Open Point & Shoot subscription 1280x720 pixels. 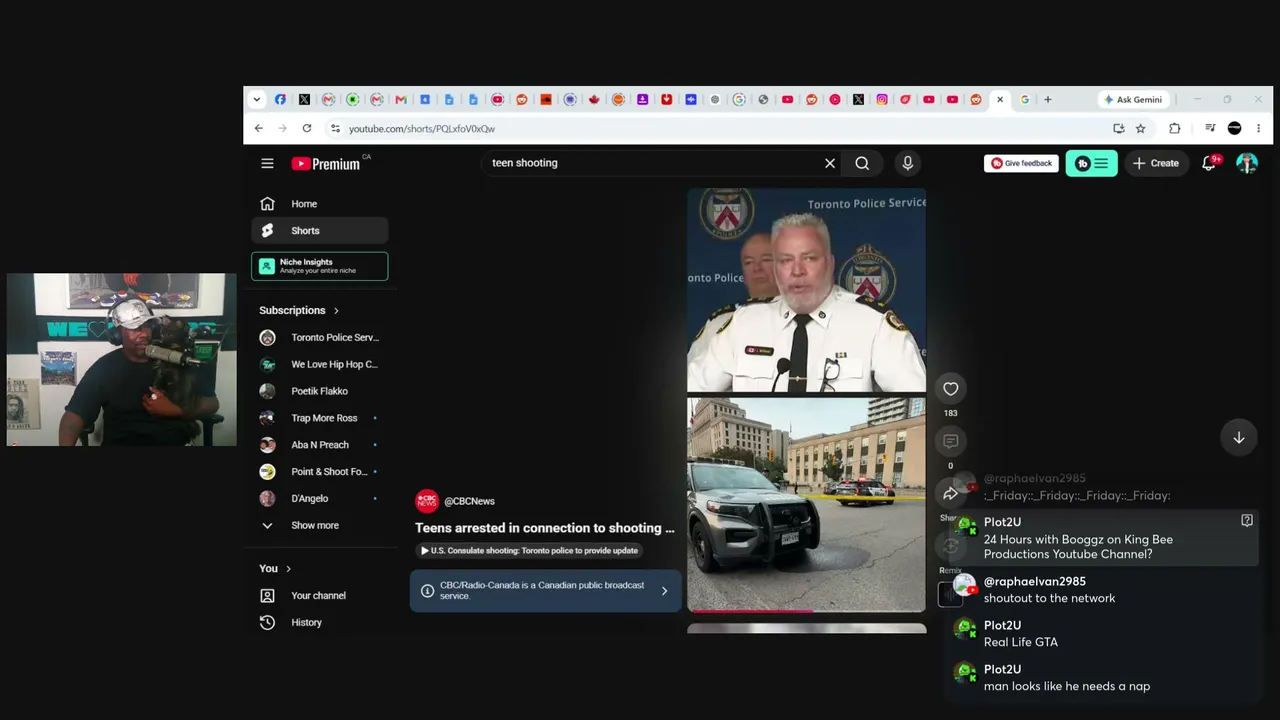(x=319, y=472)
